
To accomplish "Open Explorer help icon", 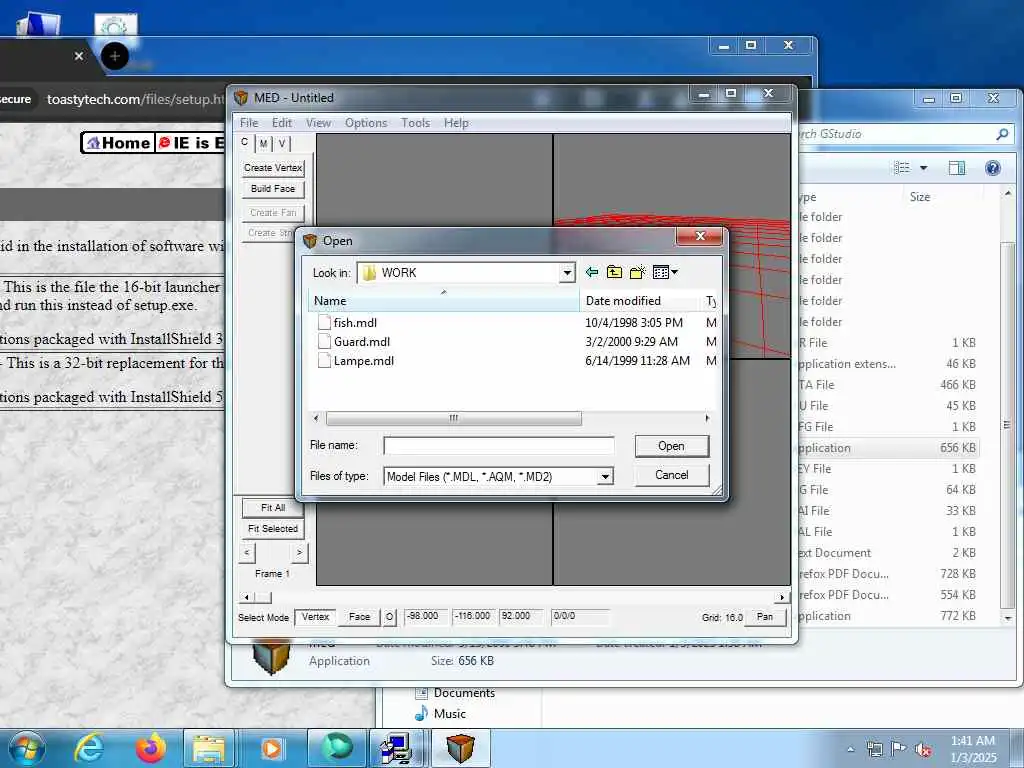I will [x=993, y=168].
